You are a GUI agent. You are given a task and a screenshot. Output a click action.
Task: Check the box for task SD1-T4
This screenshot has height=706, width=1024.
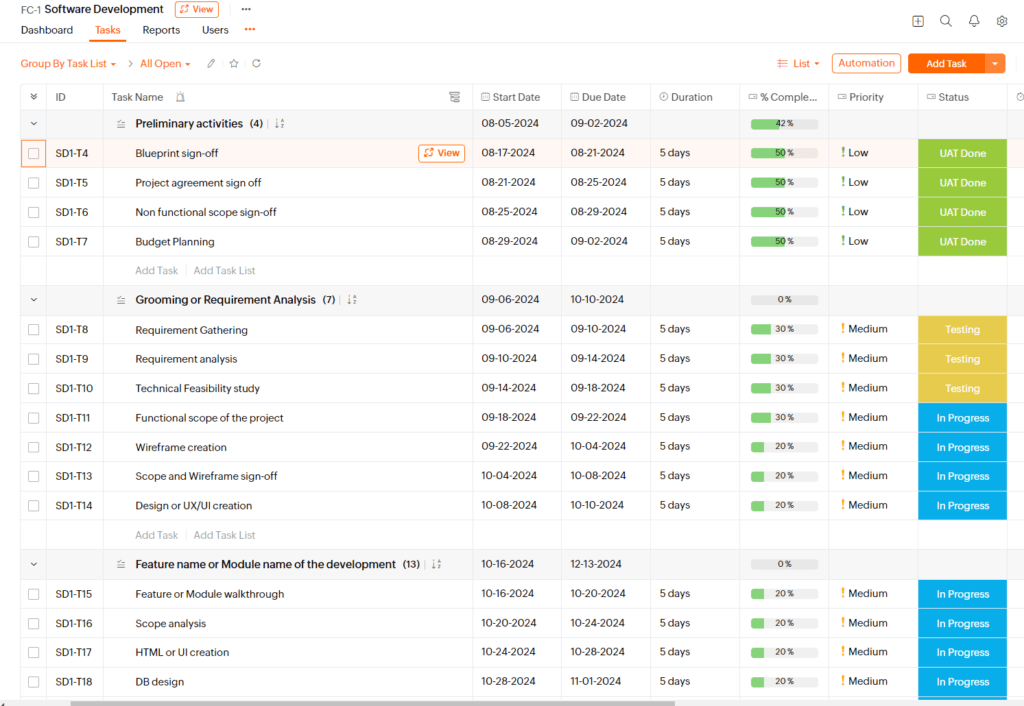(x=34, y=154)
